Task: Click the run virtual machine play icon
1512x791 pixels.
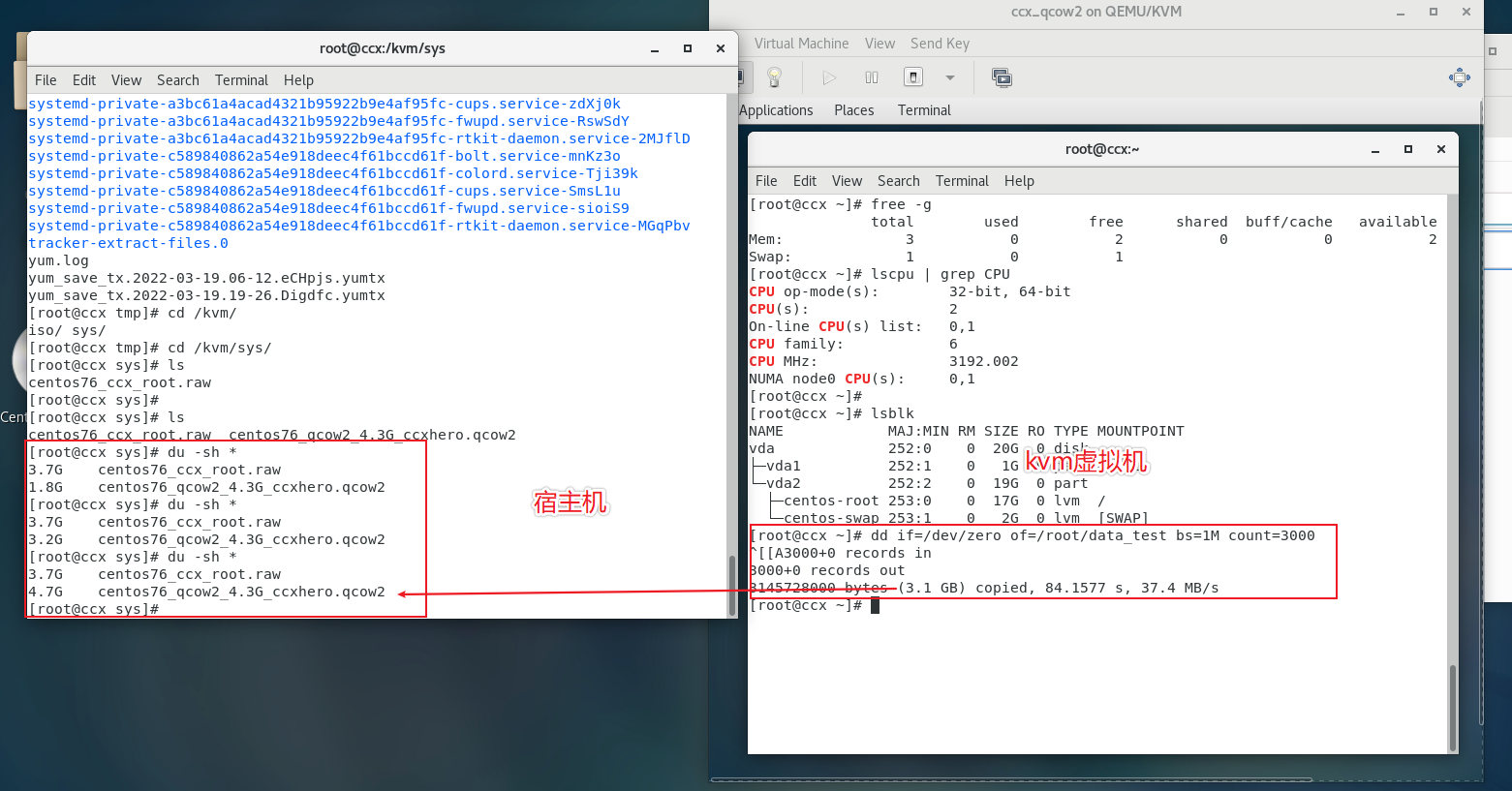Action: point(828,76)
